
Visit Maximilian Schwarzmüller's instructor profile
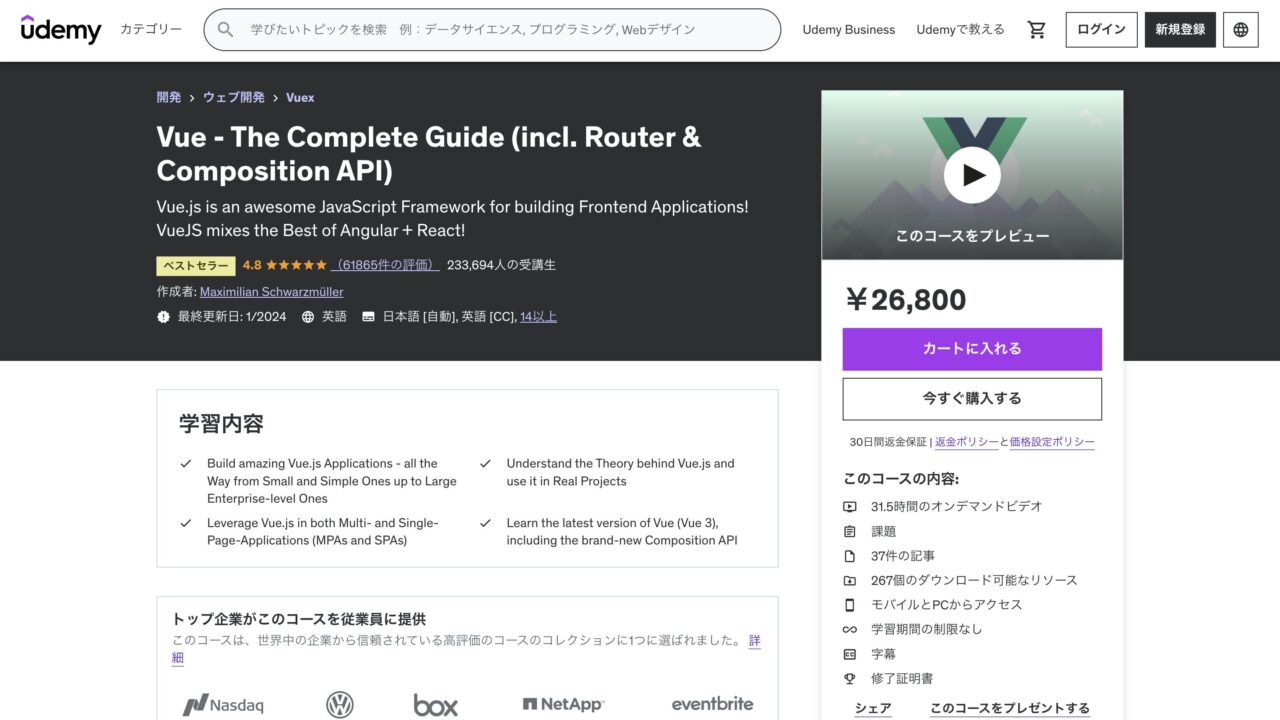[271, 291]
